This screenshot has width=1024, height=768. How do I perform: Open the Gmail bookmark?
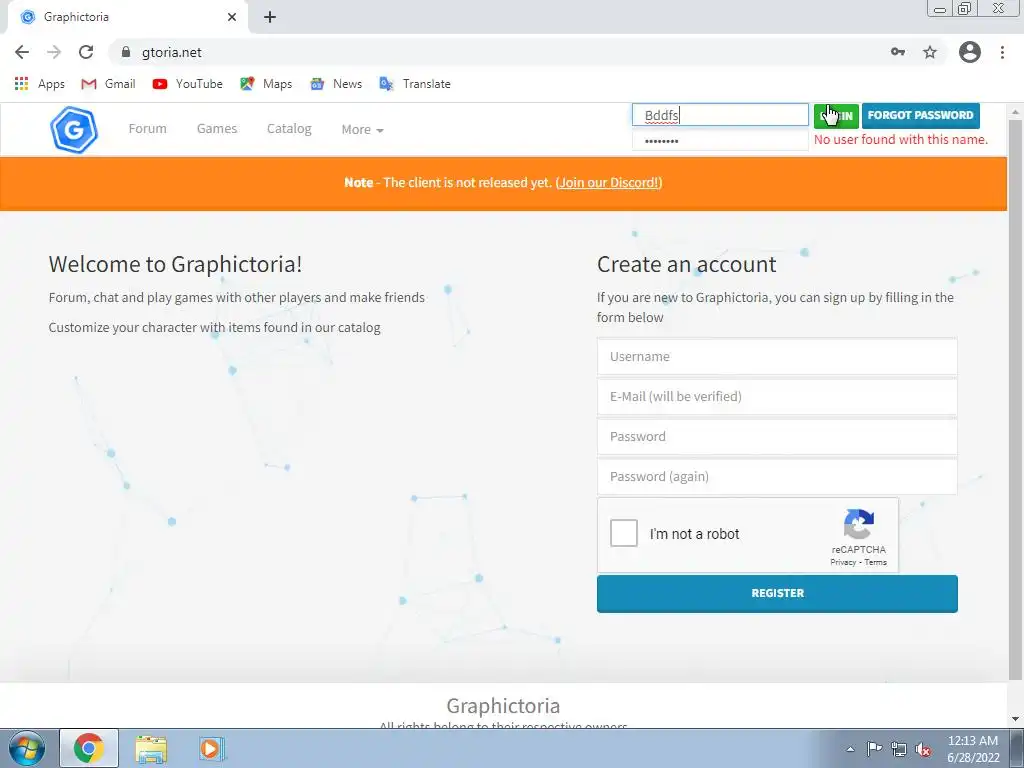(108, 84)
